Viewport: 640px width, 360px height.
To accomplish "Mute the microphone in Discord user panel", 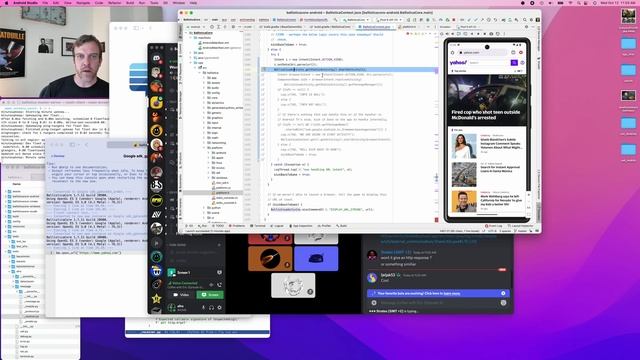I will [203, 307].
